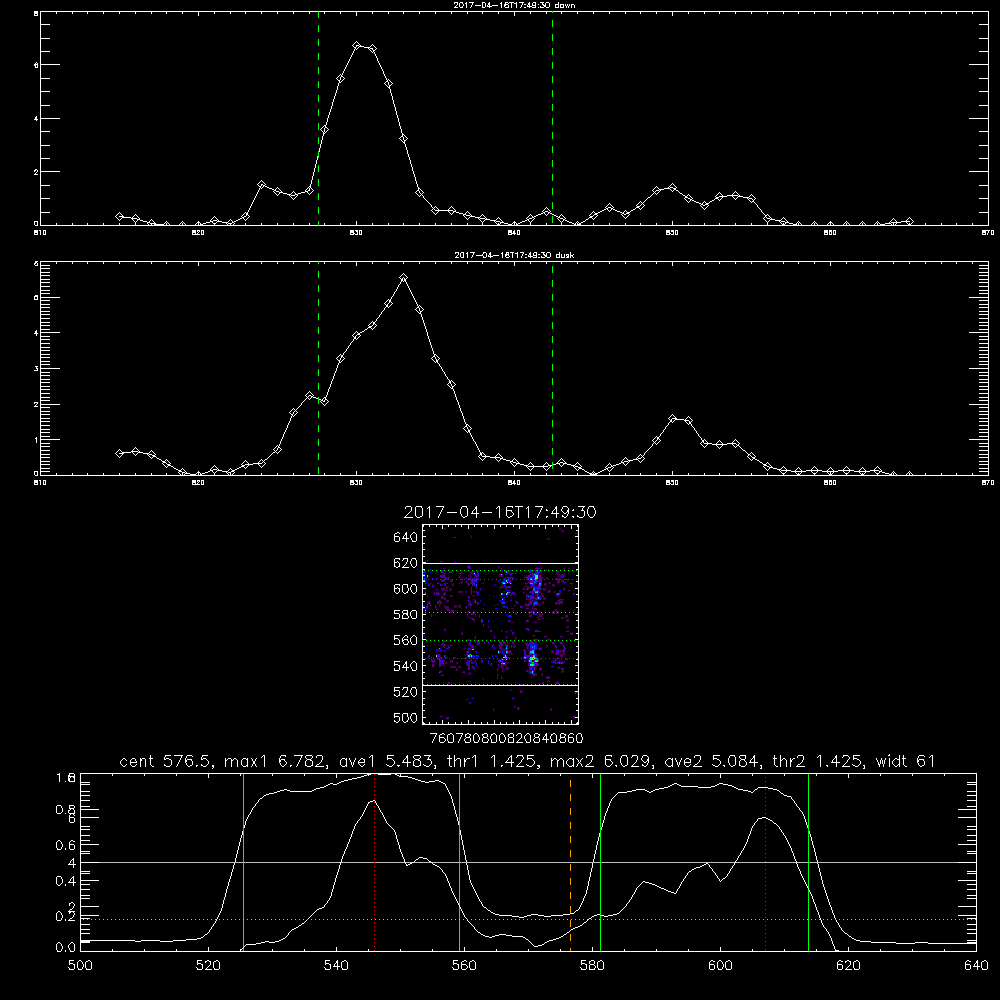Click the bottom plot x-axis label 500
This screenshot has width=1000, height=1000.
point(80,966)
